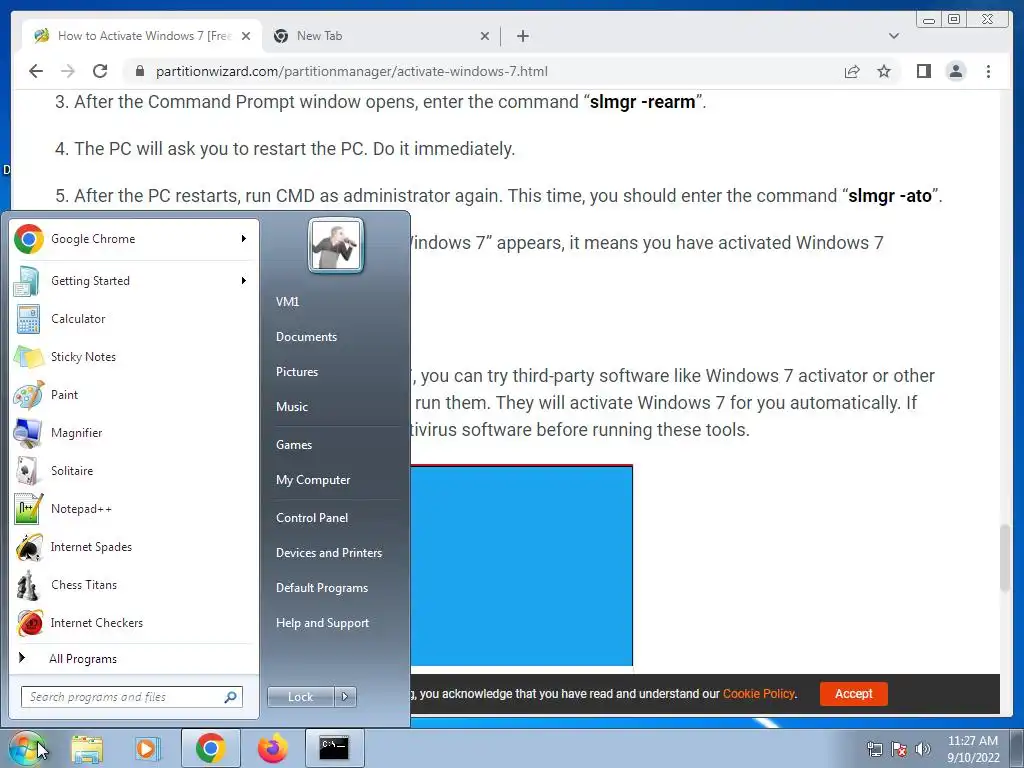The image size is (1024, 768).
Task: Open Music from the Start menu
Action: (292, 407)
